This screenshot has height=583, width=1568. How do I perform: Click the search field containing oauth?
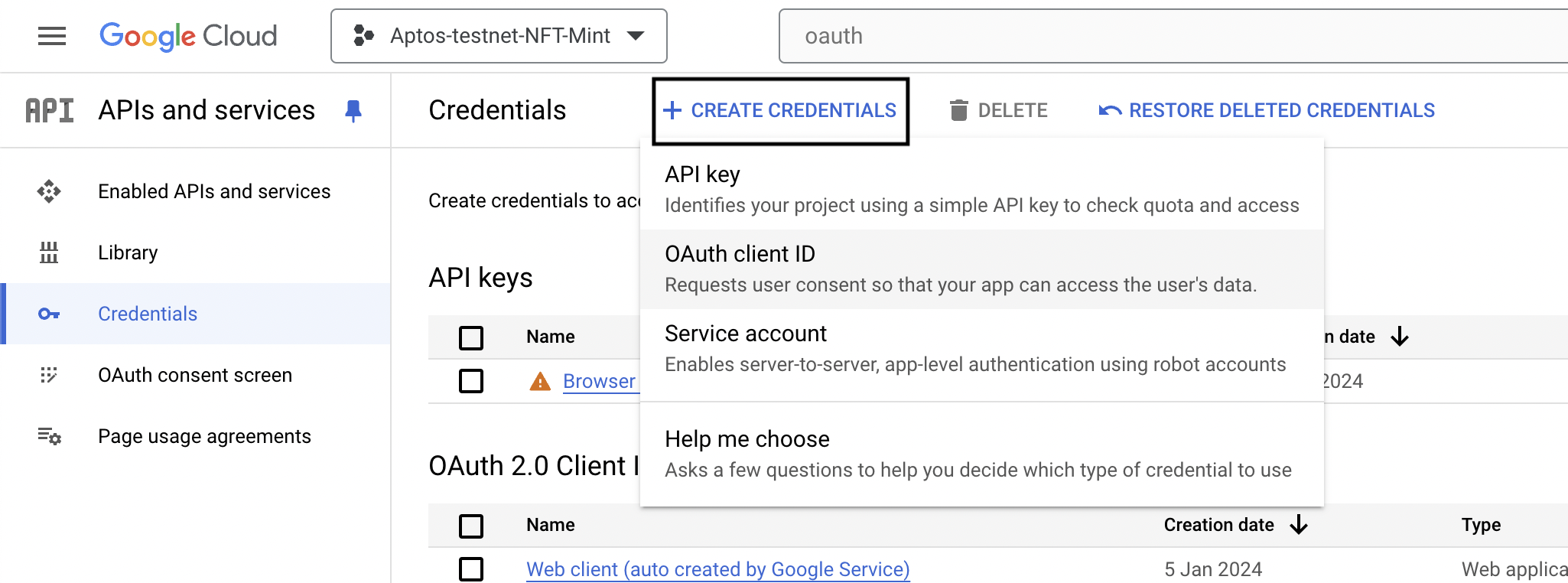click(1147, 36)
